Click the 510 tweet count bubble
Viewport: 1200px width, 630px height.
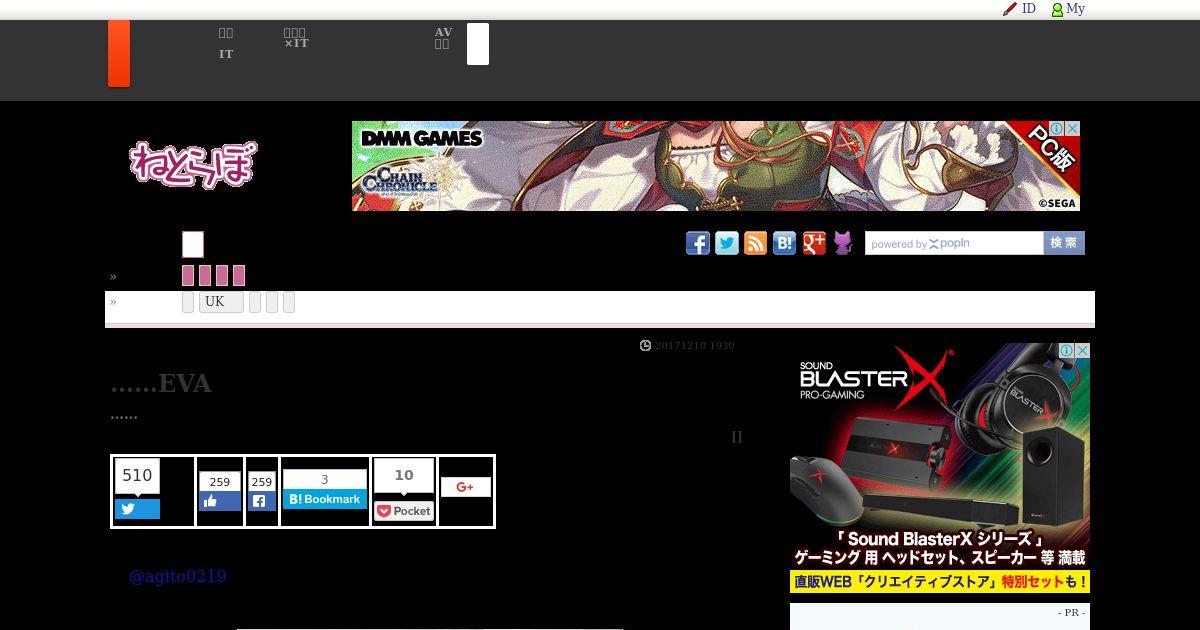pyautogui.click(x=137, y=476)
